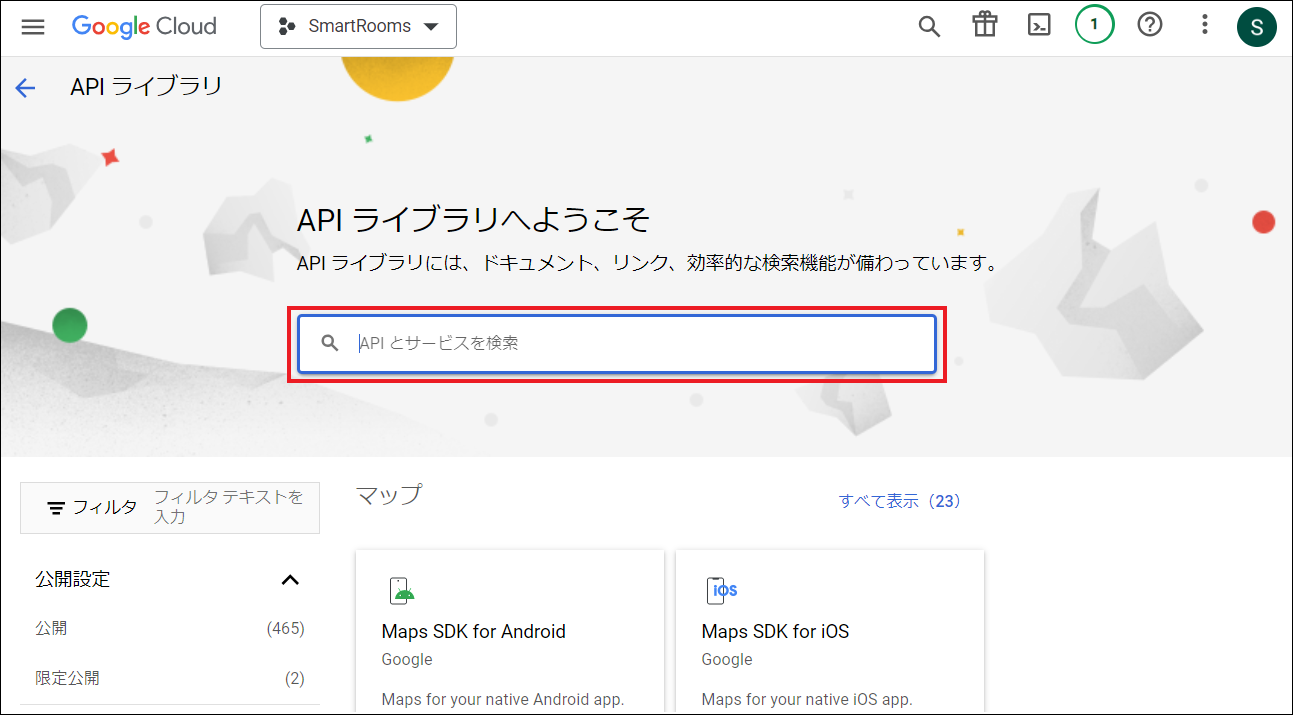Activate Cloud Shell terminal icon
This screenshot has width=1293, height=715.
pyautogui.click(x=1040, y=26)
